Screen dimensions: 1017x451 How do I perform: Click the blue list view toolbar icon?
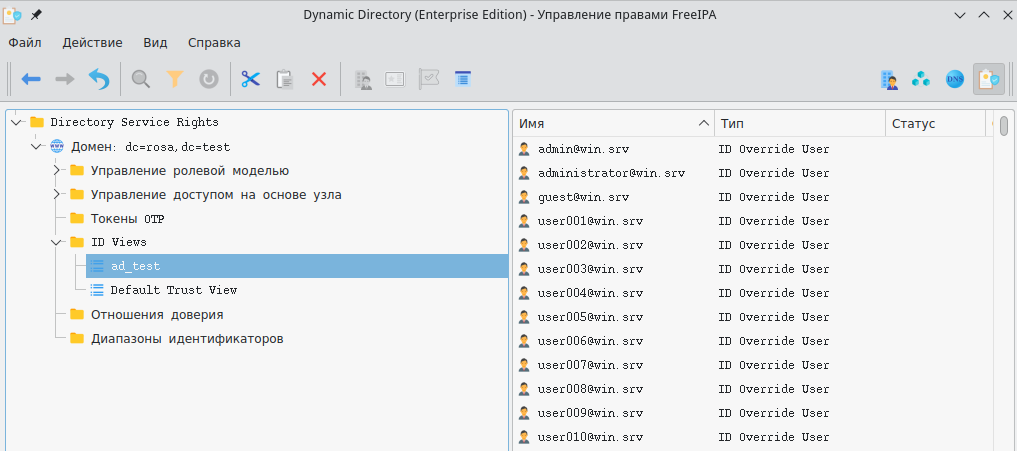coord(462,79)
